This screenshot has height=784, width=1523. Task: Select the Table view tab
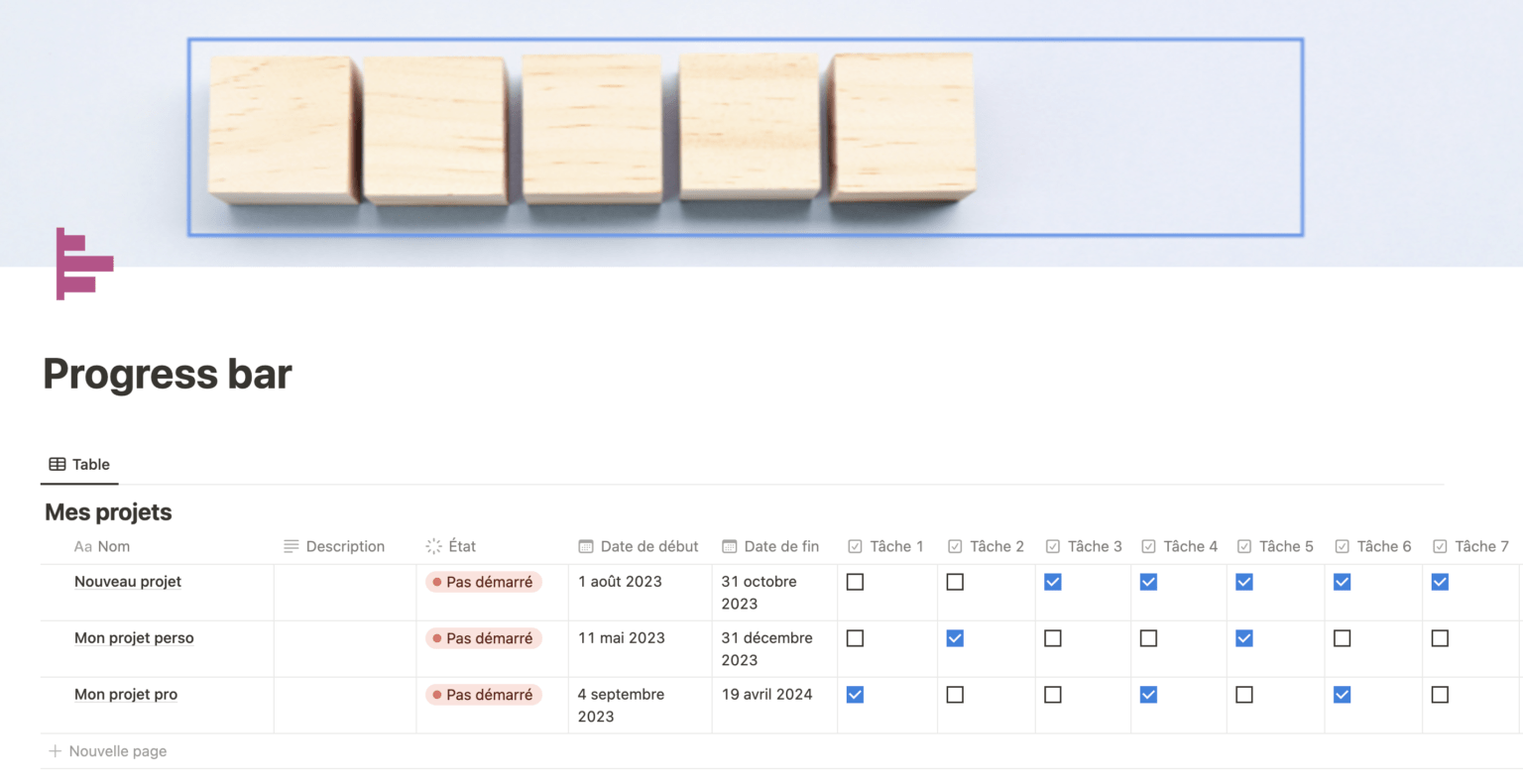tap(80, 464)
